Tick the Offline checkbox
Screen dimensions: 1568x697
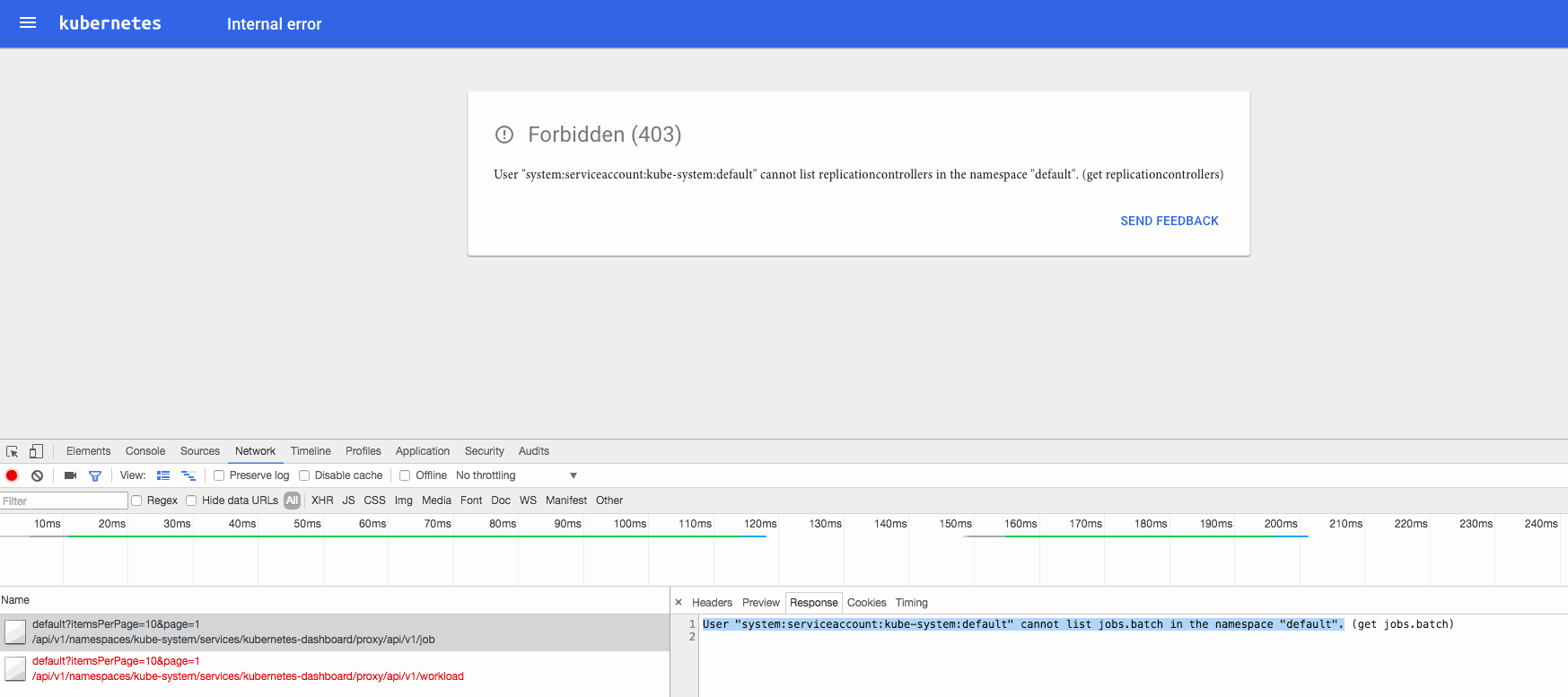(405, 475)
